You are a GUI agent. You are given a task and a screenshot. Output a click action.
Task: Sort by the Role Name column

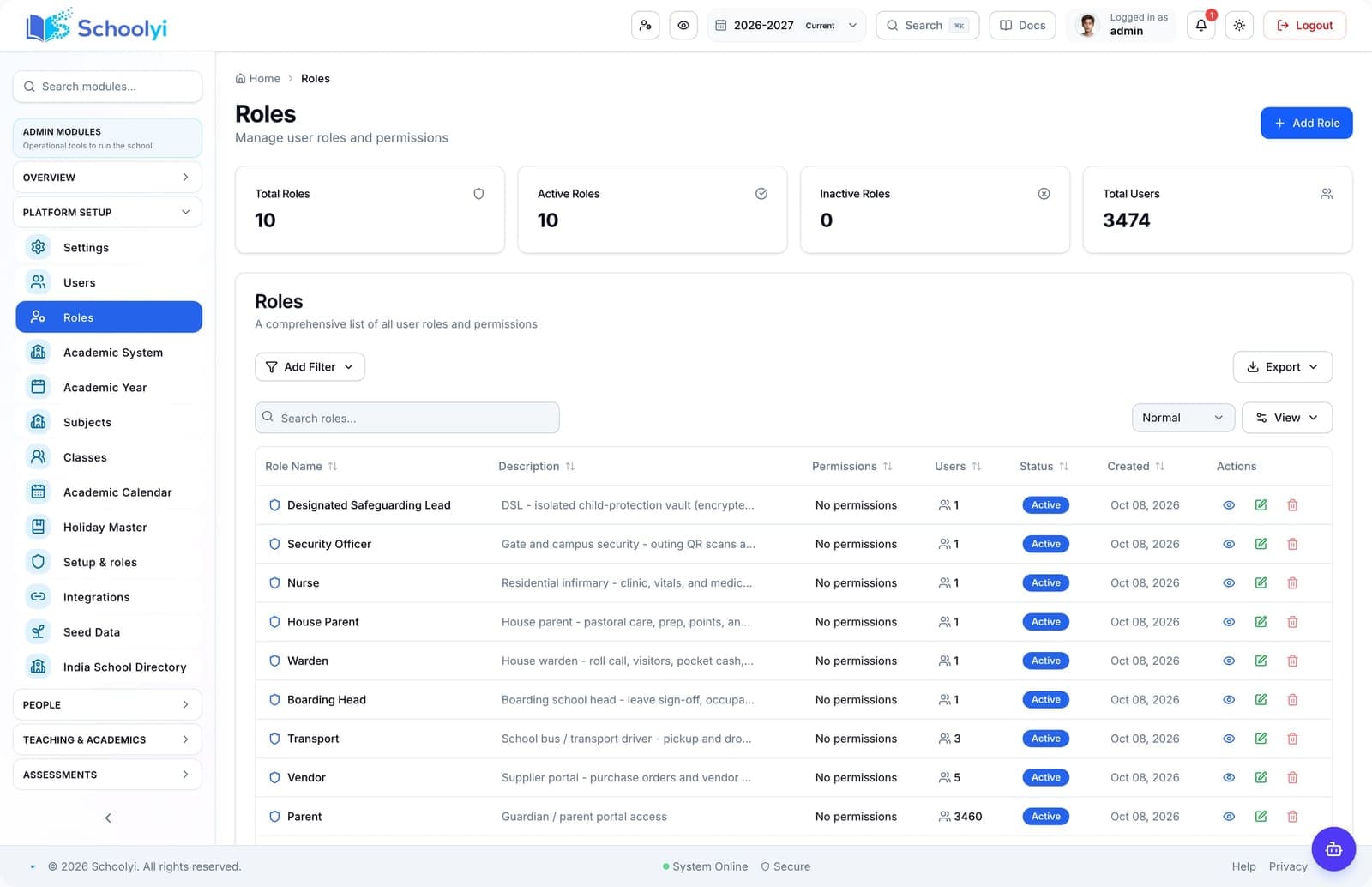tap(301, 467)
